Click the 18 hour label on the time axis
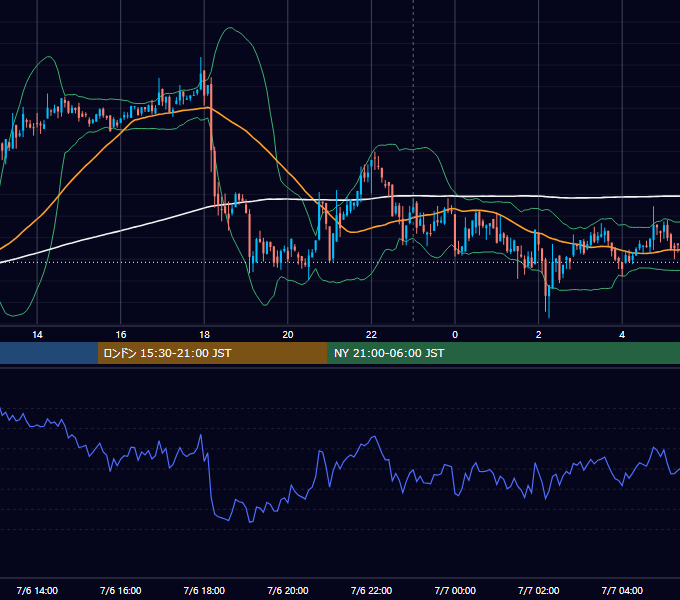This screenshot has width=680, height=600. (204, 335)
